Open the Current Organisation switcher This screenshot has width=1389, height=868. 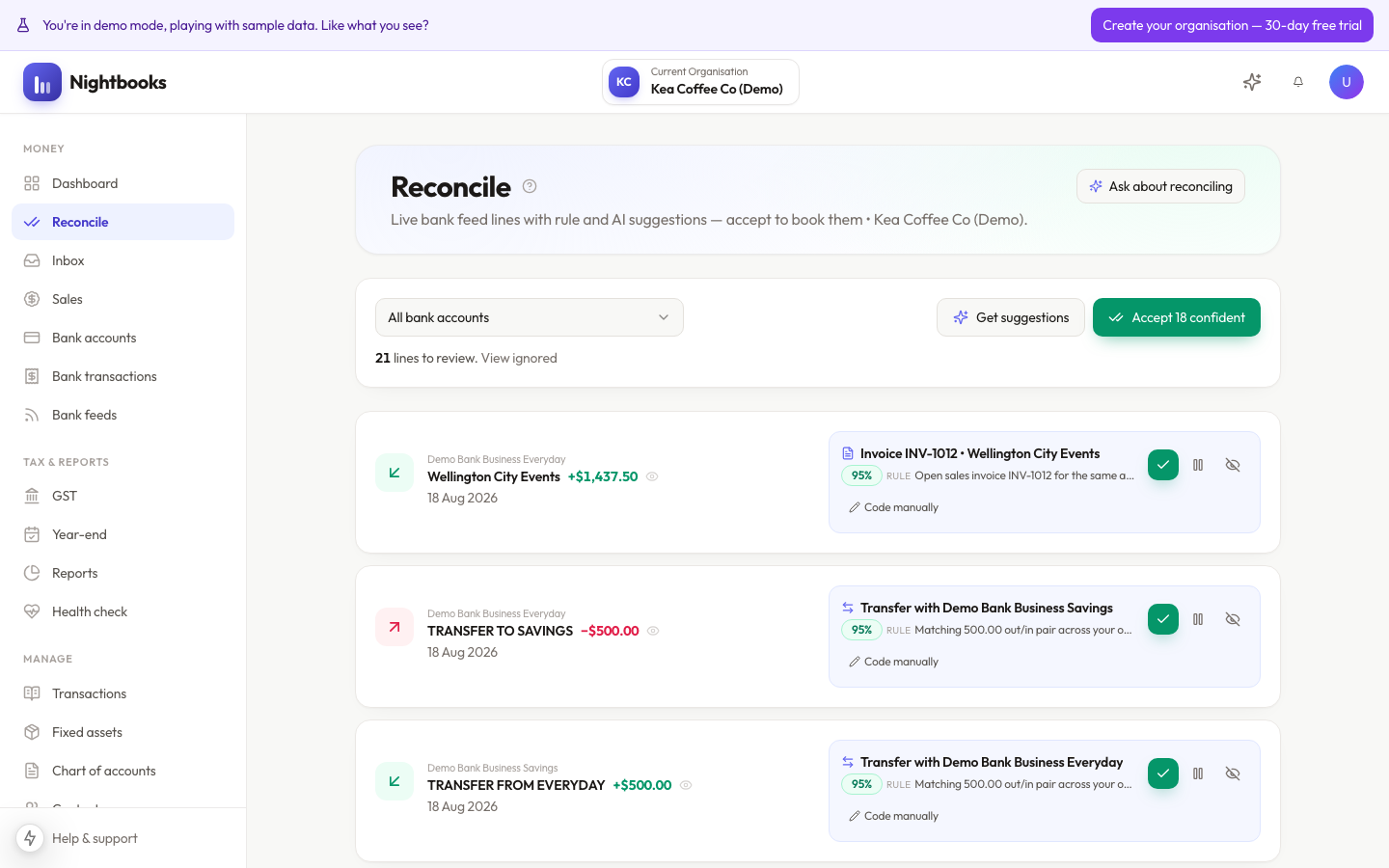700,82
